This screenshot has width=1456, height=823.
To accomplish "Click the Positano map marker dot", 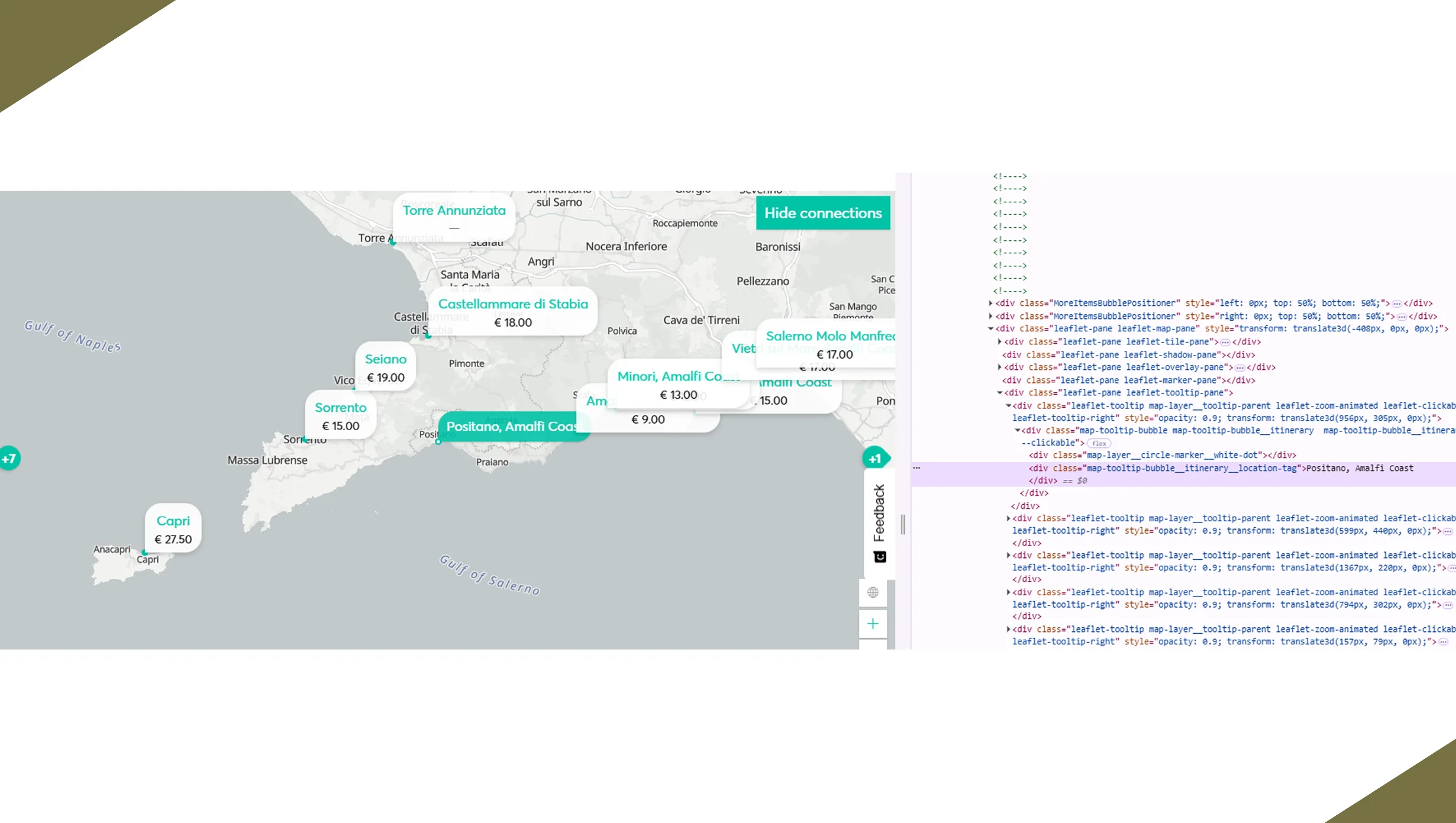I will pos(438,442).
